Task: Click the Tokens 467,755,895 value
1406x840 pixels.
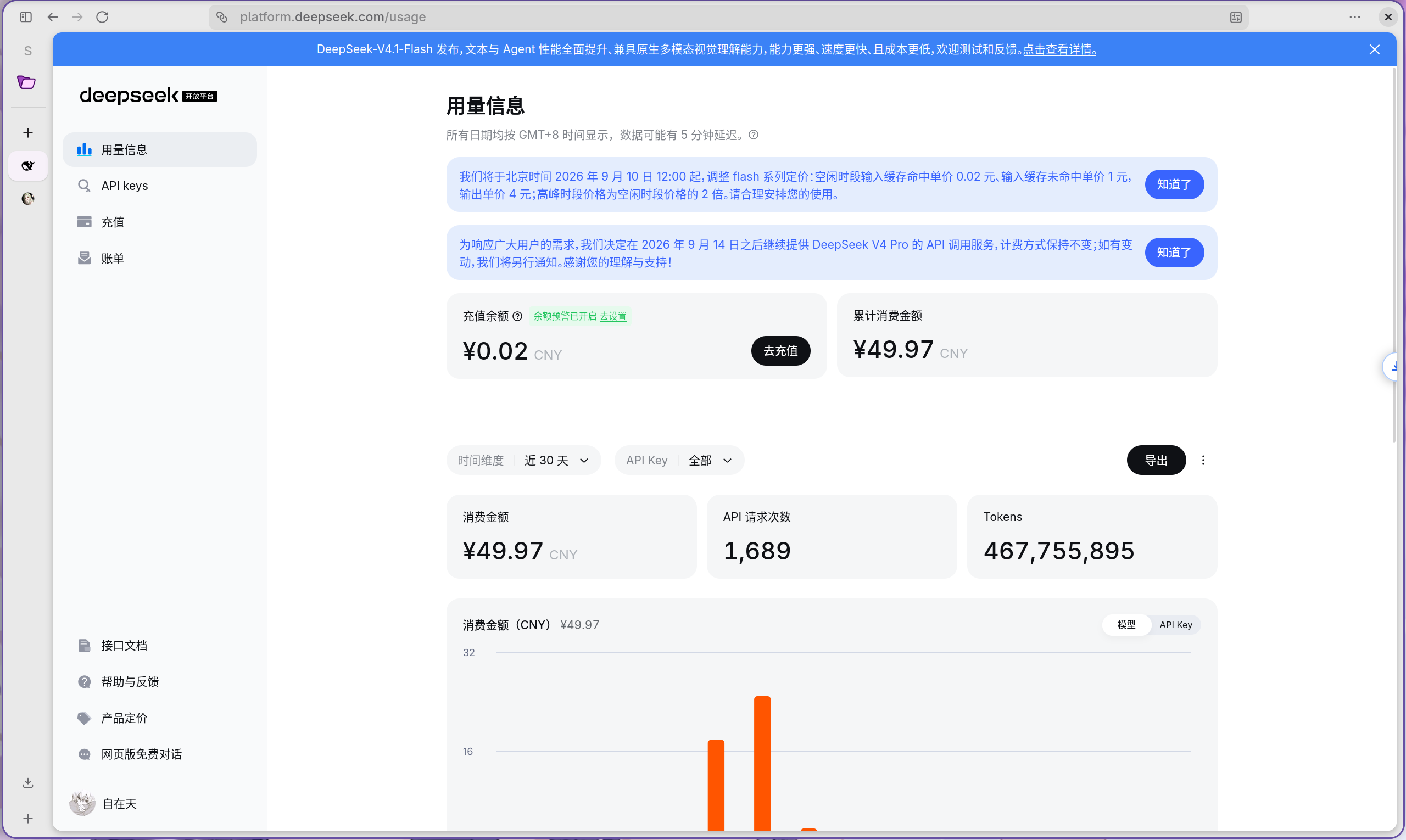Action: point(1059,551)
